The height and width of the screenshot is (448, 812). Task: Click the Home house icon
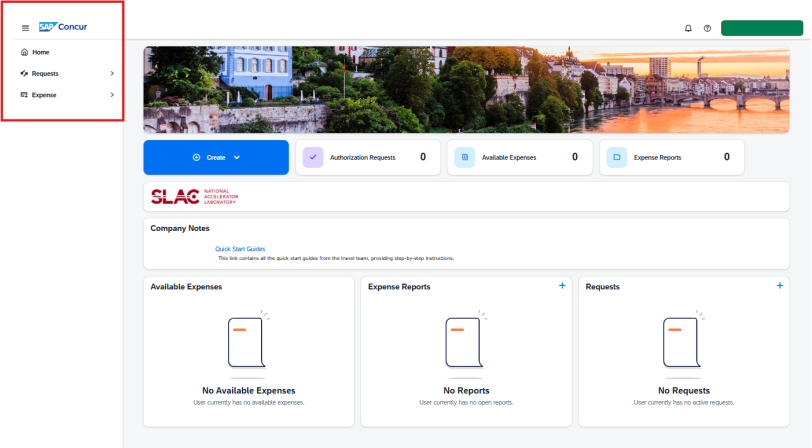pos(24,52)
